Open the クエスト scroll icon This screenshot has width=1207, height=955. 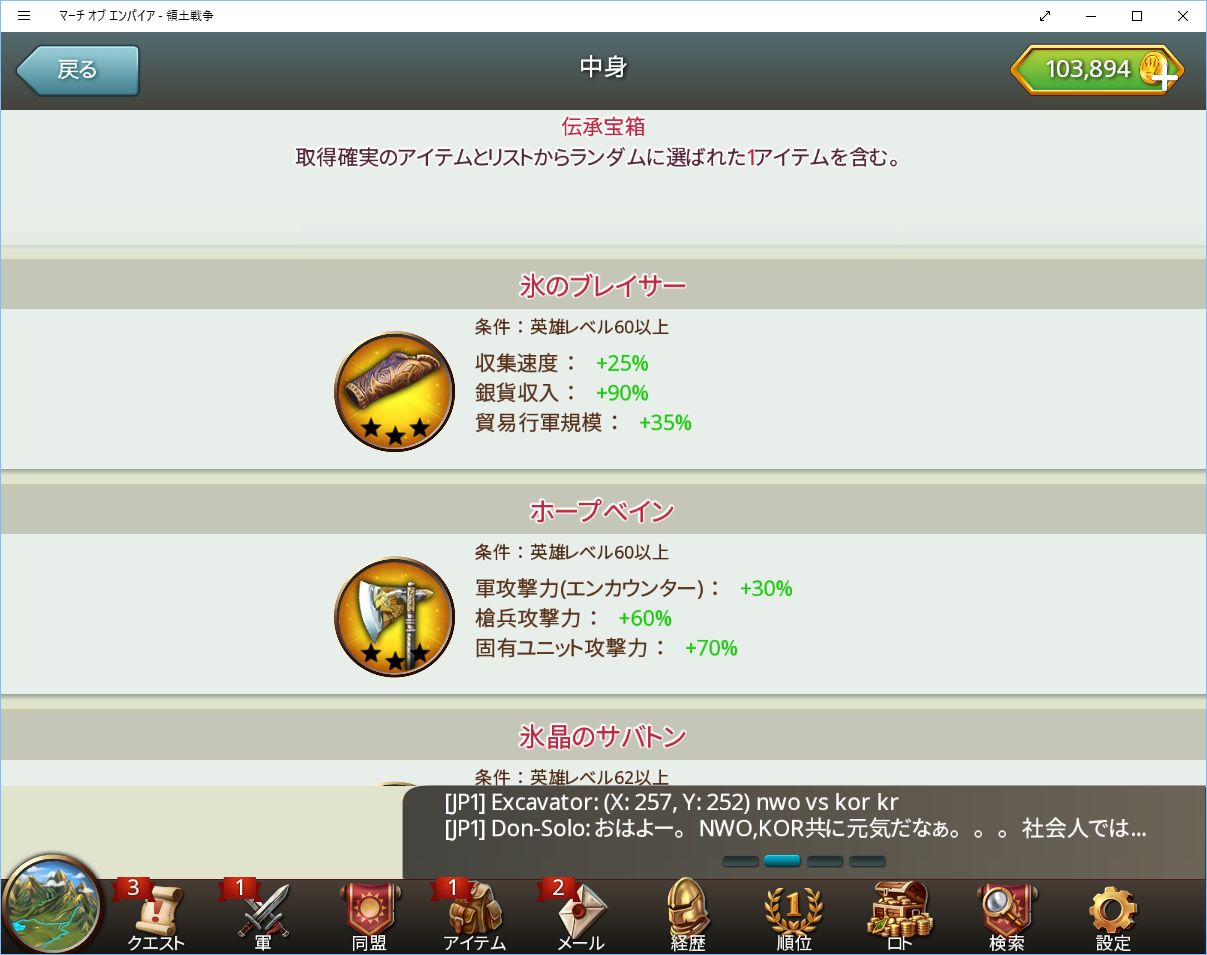[x=156, y=915]
